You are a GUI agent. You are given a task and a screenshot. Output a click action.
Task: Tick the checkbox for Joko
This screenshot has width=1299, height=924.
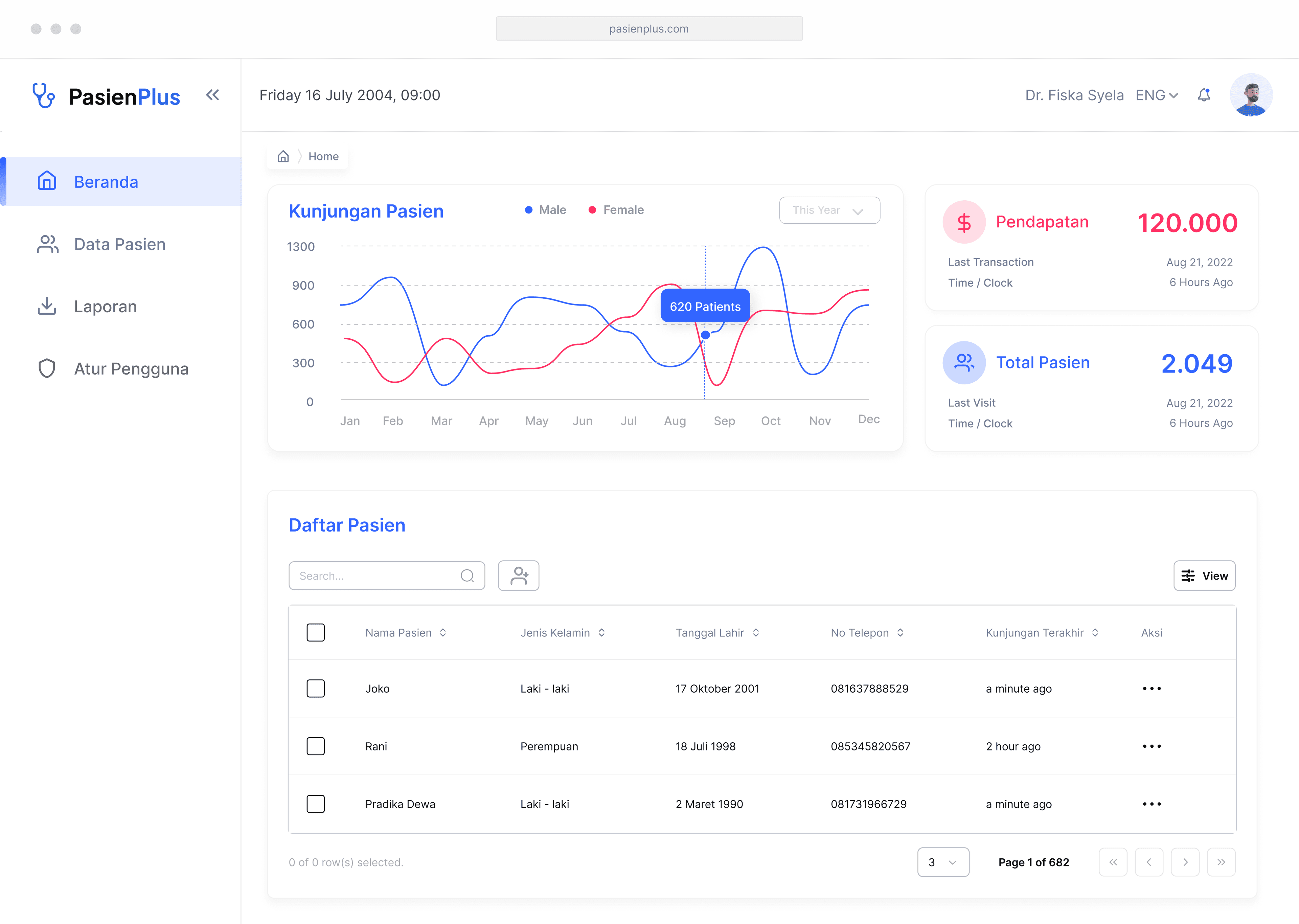coord(316,689)
